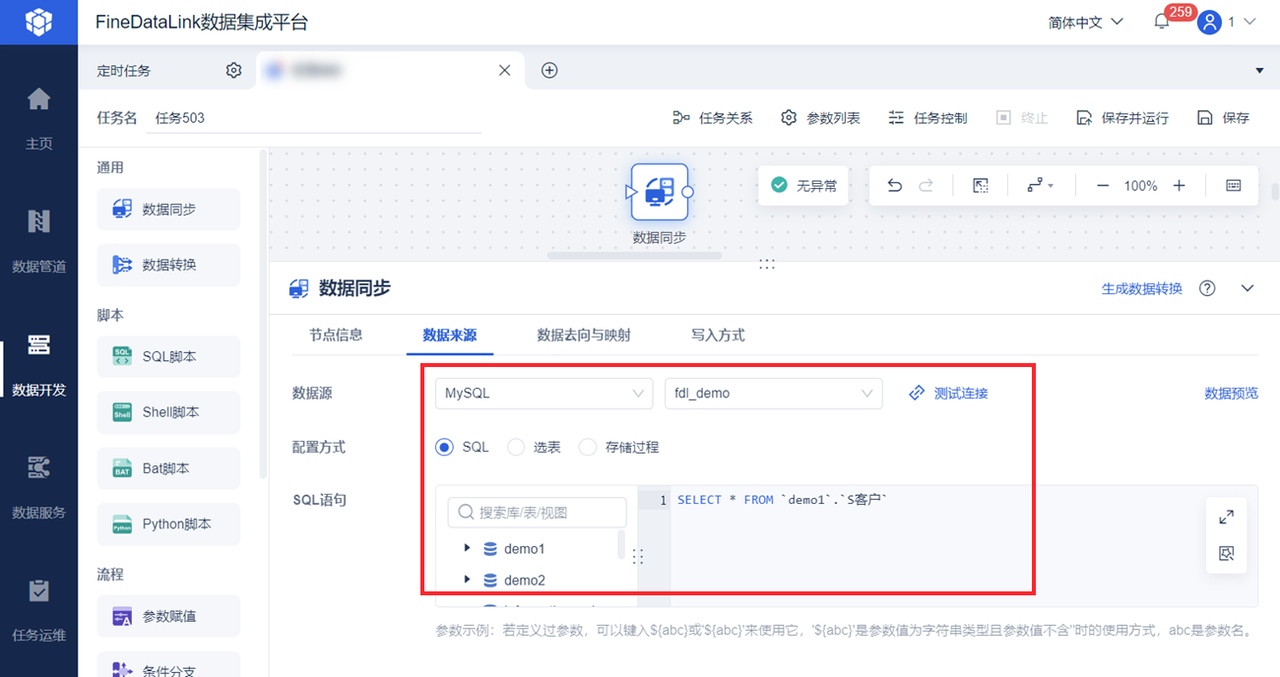This screenshot has width=1280, height=677.
Task: Open the connection line style dropdown
Action: (x=1040, y=186)
